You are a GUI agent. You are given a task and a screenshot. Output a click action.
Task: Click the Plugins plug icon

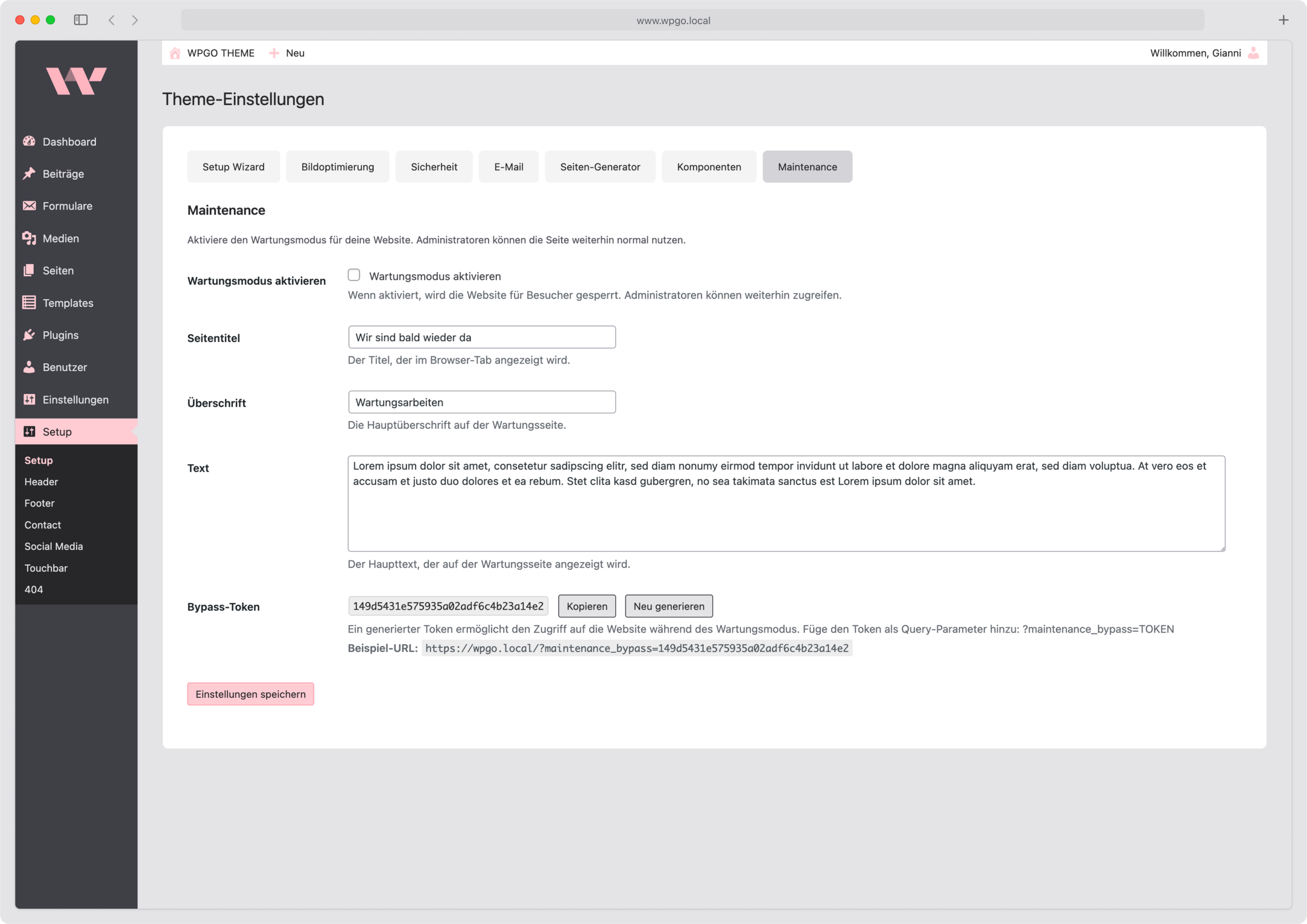29,335
